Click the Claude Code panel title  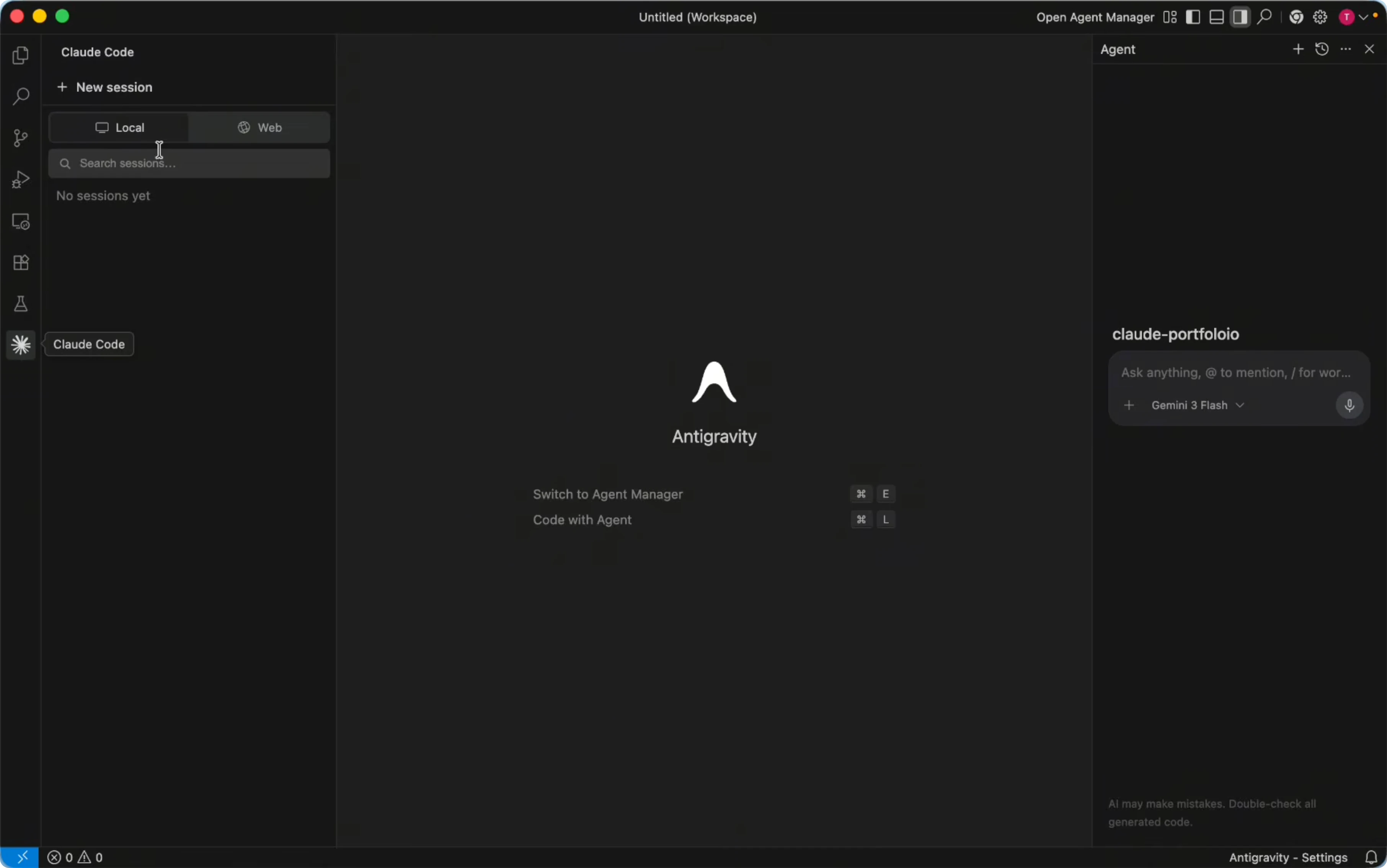tap(98, 52)
